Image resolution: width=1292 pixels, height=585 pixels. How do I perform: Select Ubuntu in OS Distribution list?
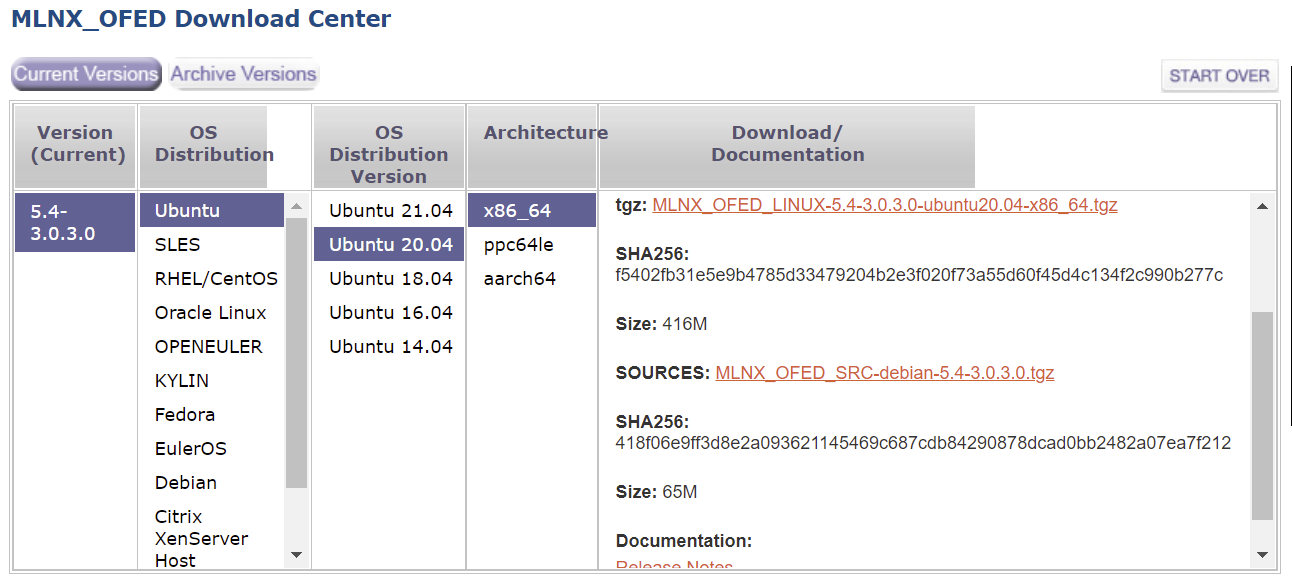(x=212, y=211)
